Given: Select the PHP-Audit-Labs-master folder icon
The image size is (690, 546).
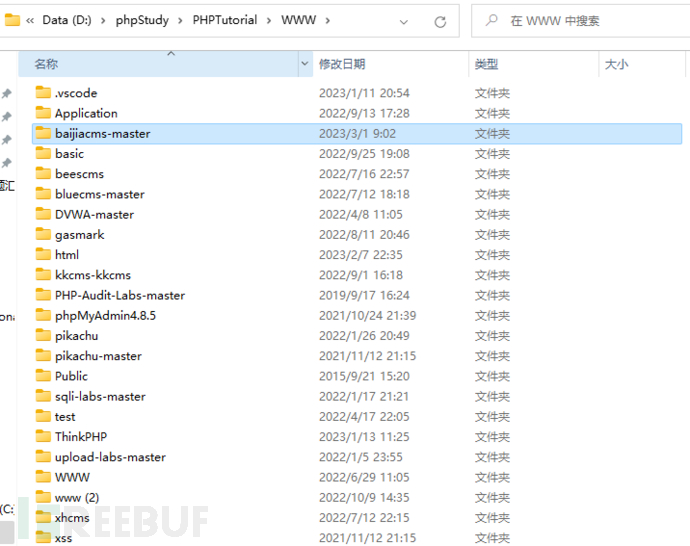Looking at the screenshot, I should [43, 295].
